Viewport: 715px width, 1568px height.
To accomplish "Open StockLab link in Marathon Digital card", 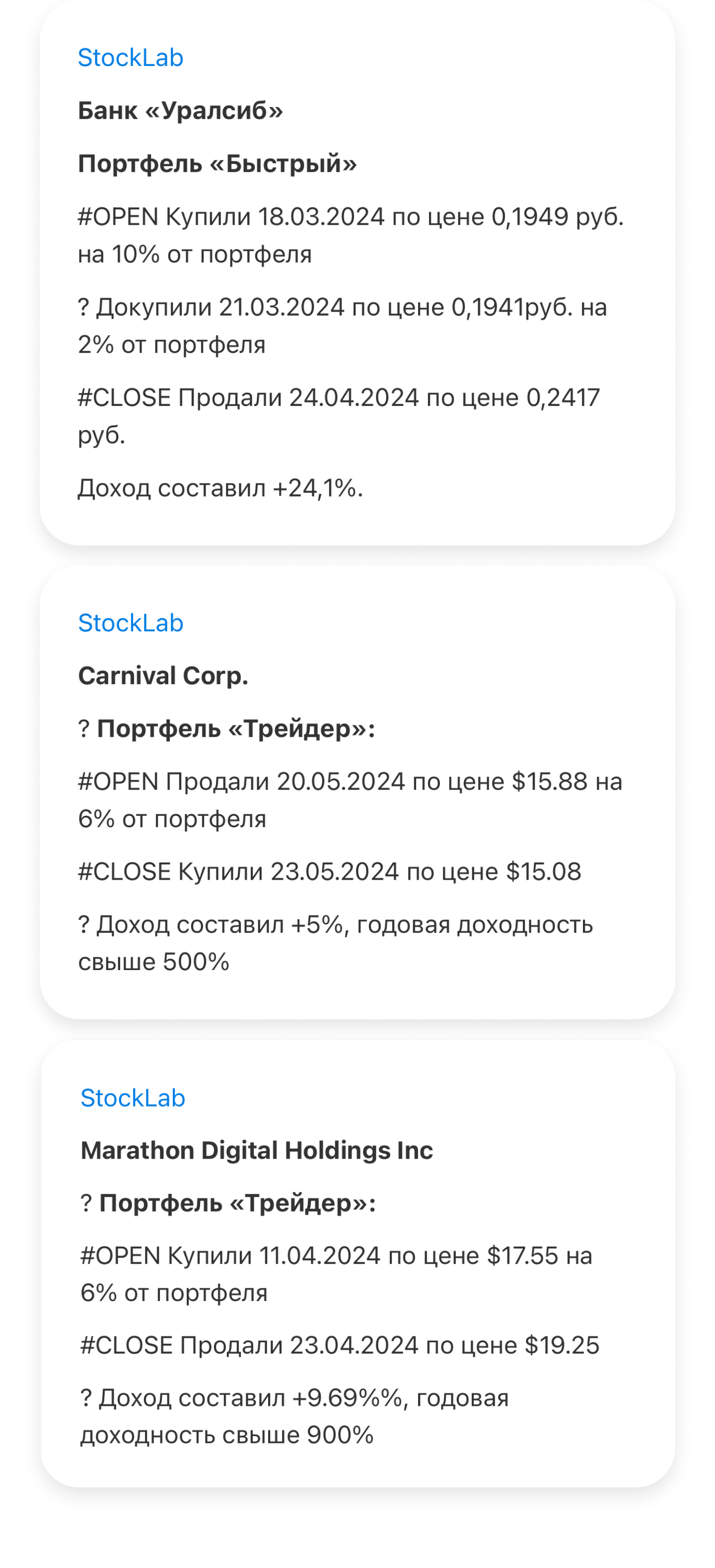I will coord(133,1098).
